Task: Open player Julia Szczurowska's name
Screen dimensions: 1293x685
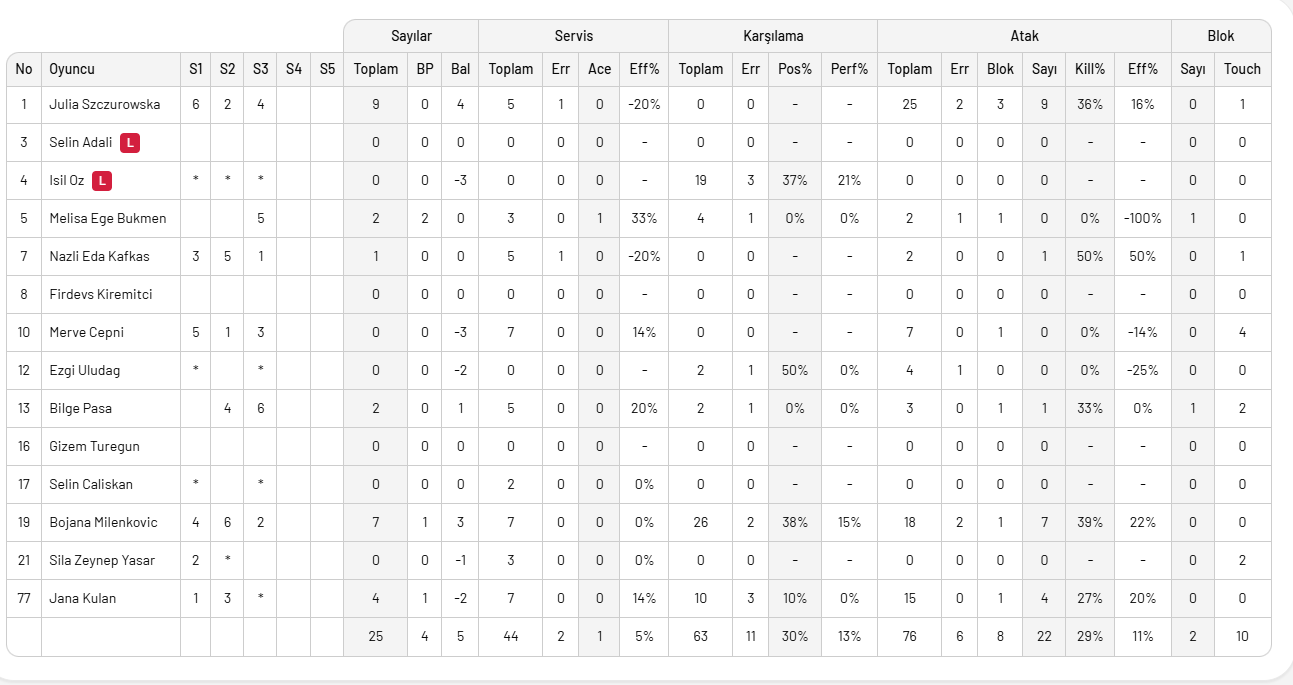Action: tap(103, 105)
